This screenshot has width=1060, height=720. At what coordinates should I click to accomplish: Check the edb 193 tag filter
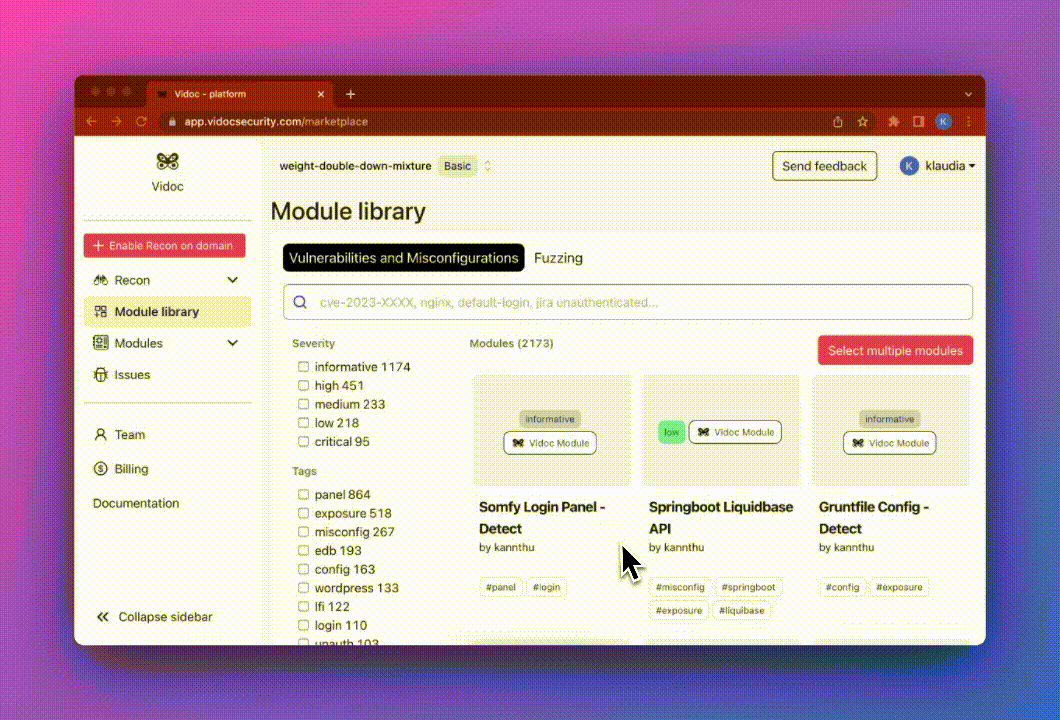304,550
